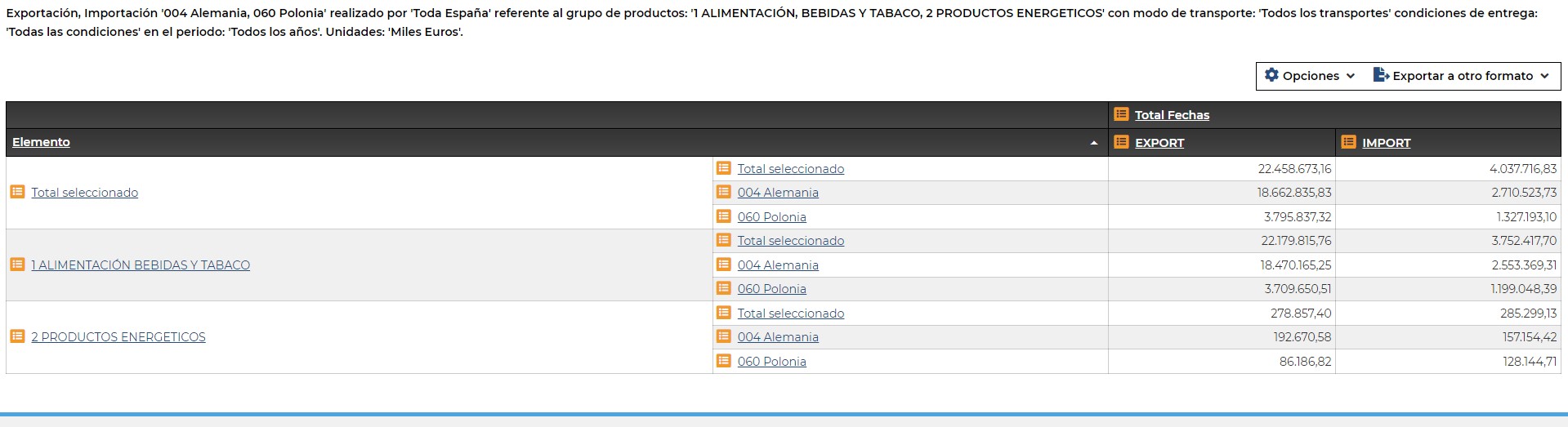Open the Opciones dropdown chevron
Screen dimensions: 1568x427
(1351, 76)
